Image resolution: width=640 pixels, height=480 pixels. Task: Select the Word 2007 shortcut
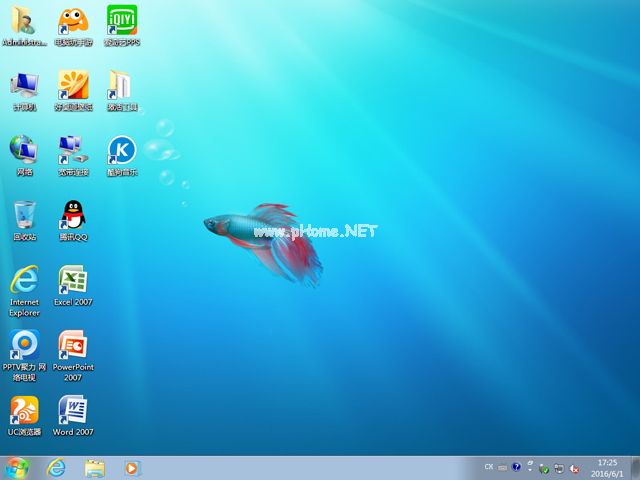[x=73, y=409]
